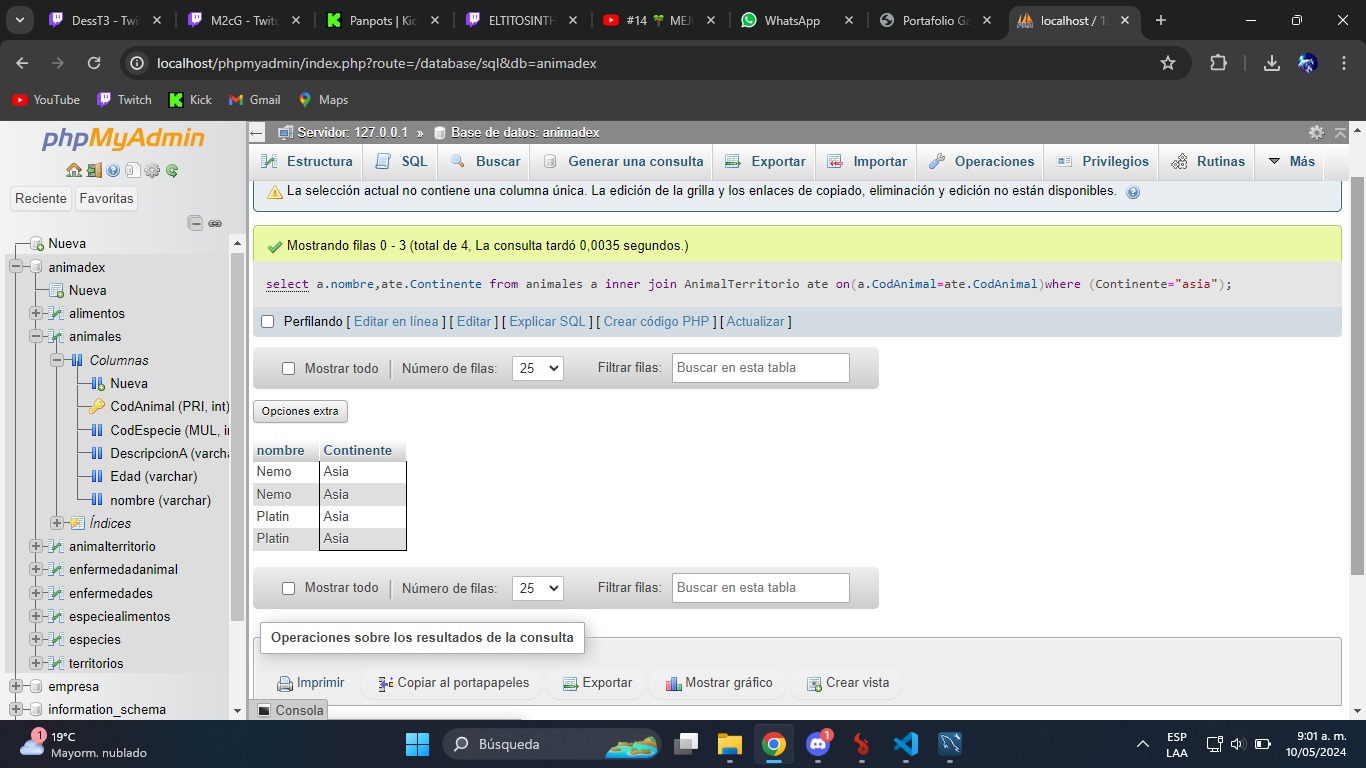Open the phpMyAdmin home icon
This screenshot has width=1366, height=768.
pyautogui.click(x=73, y=171)
